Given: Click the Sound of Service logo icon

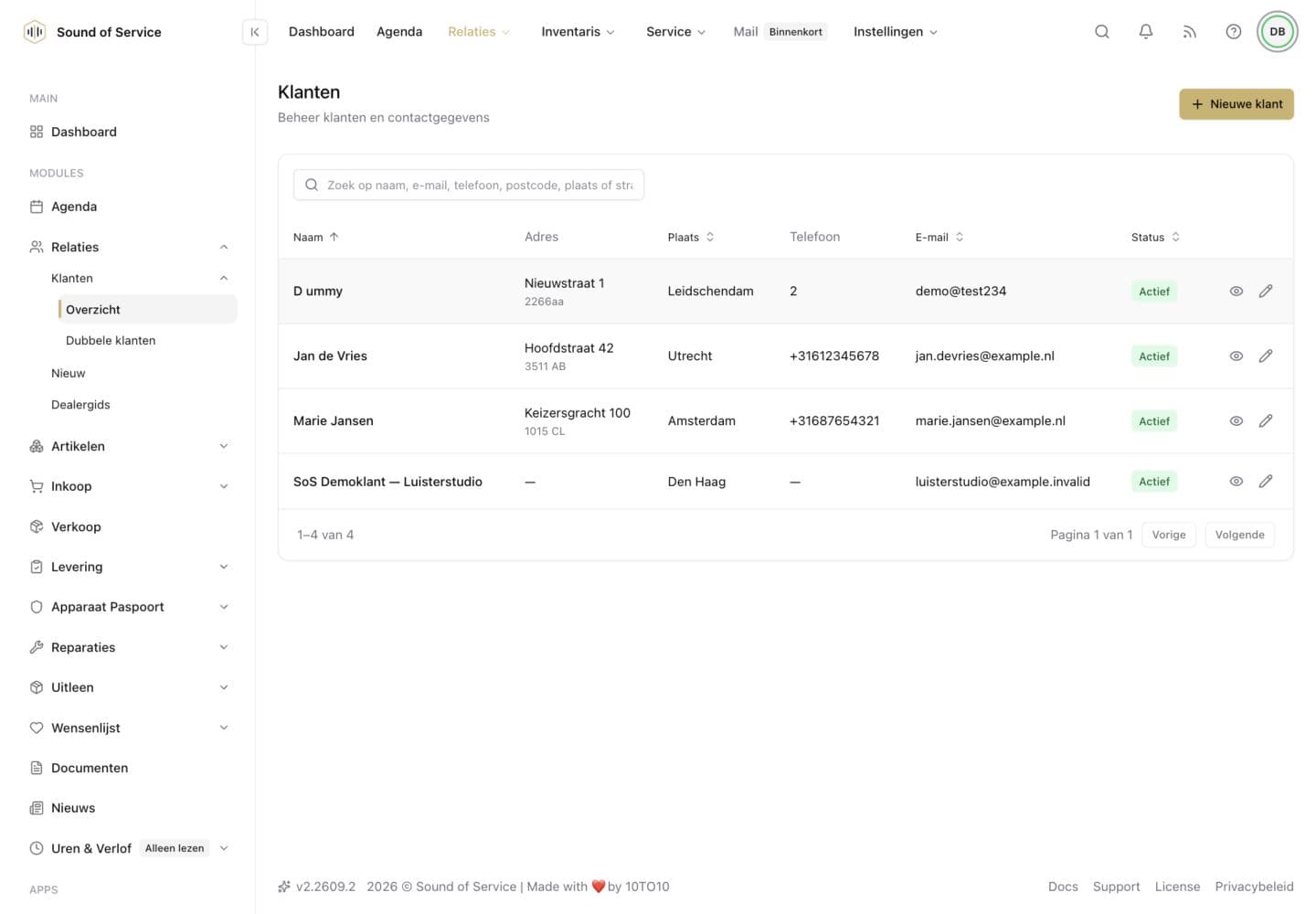Looking at the screenshot, I should tap(35, 32).
